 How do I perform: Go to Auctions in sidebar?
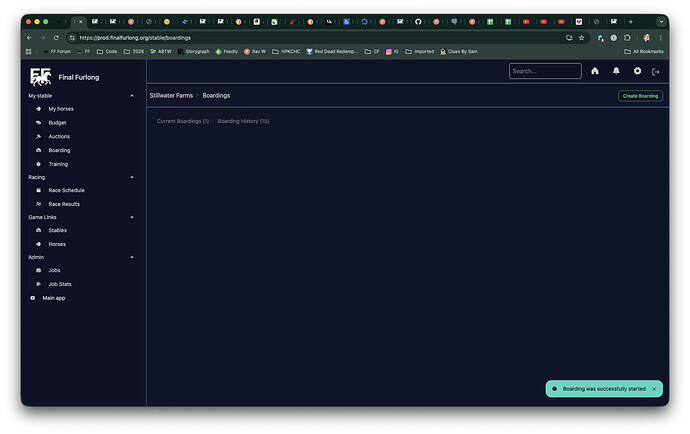click(59, 136)
